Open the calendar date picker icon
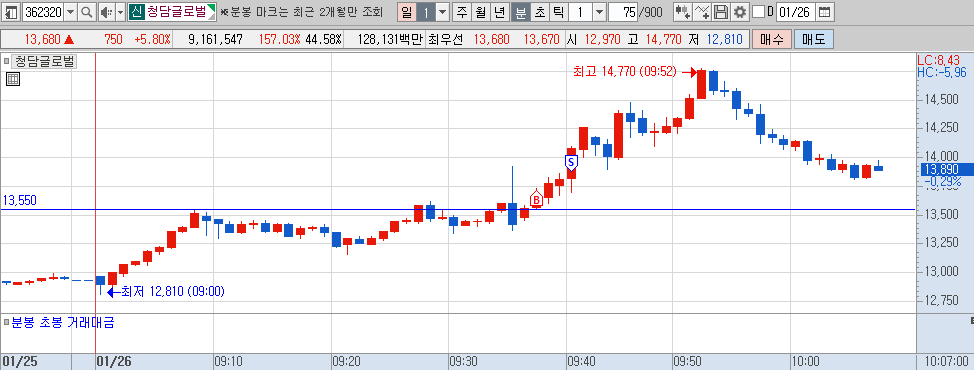 824,12
